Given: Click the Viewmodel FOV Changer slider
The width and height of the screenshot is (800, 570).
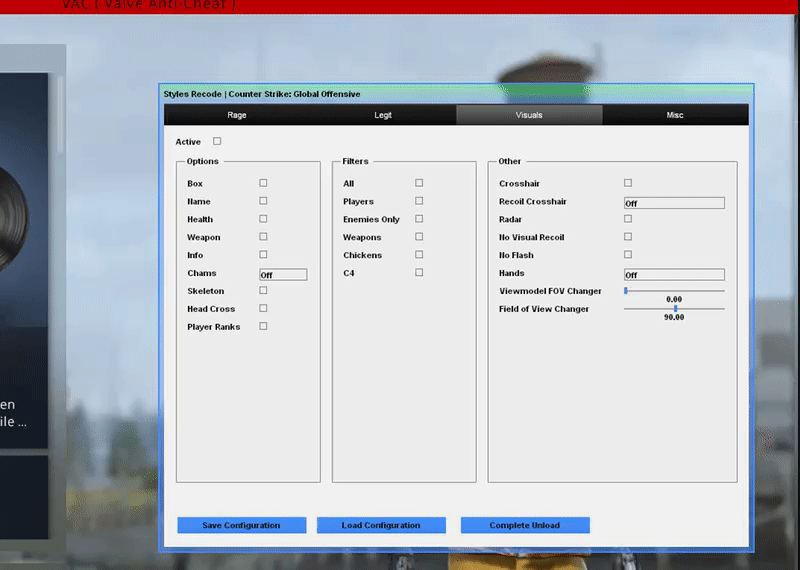Looking at the screenshot, I should pyautogui.click(x=674, y=290).
